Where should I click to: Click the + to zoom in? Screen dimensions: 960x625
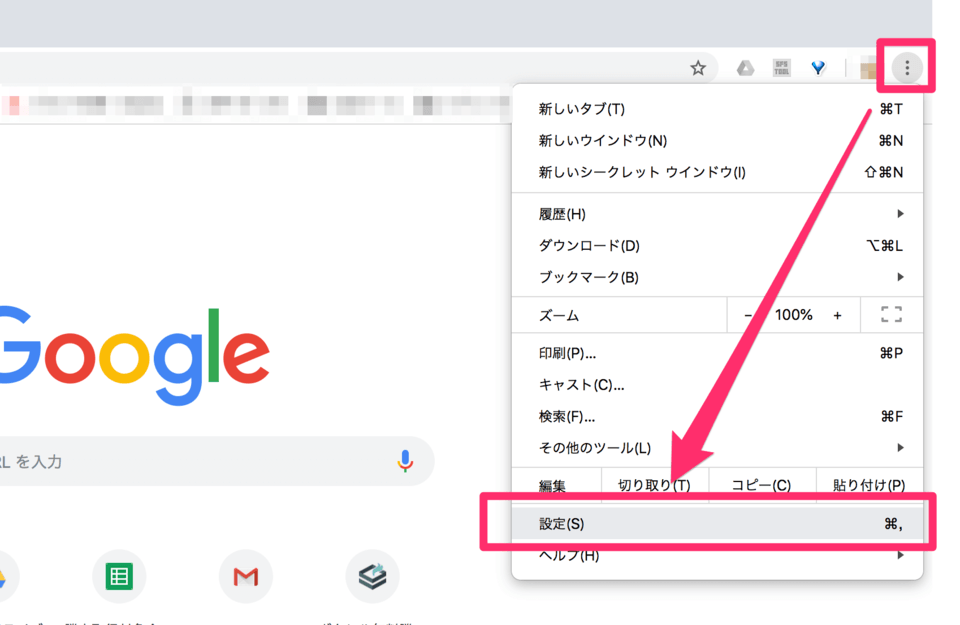pyautogui.click(x=837, y=314)
